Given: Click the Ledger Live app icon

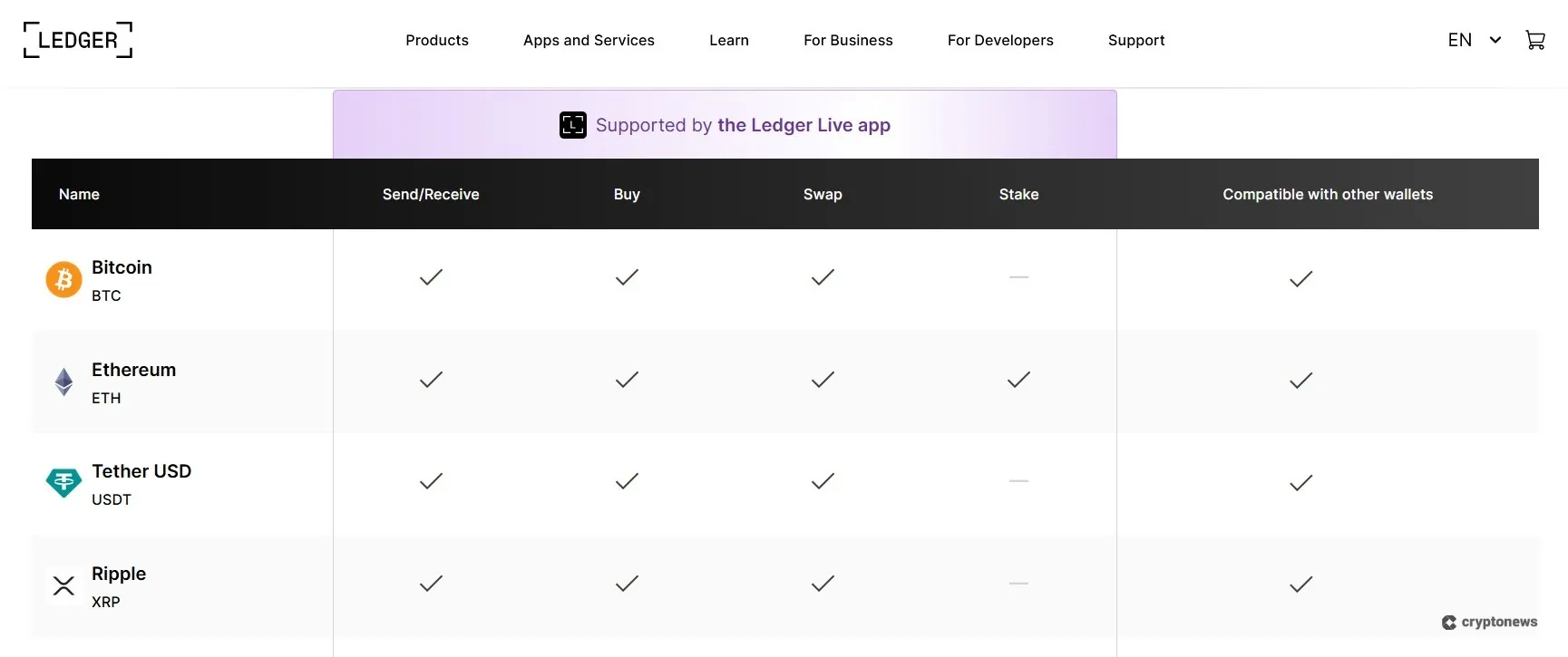Looking at the screenshot, I should pos(573,125).
